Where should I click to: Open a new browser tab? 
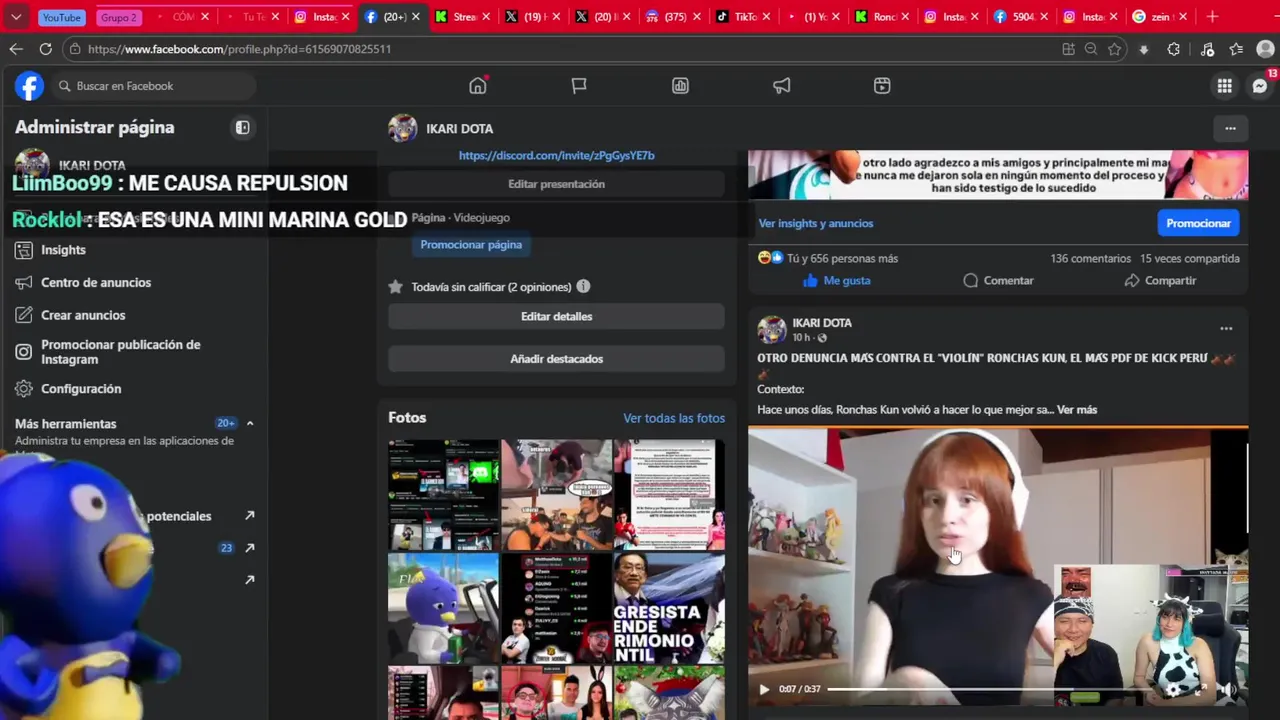(x=1212, y=17)
